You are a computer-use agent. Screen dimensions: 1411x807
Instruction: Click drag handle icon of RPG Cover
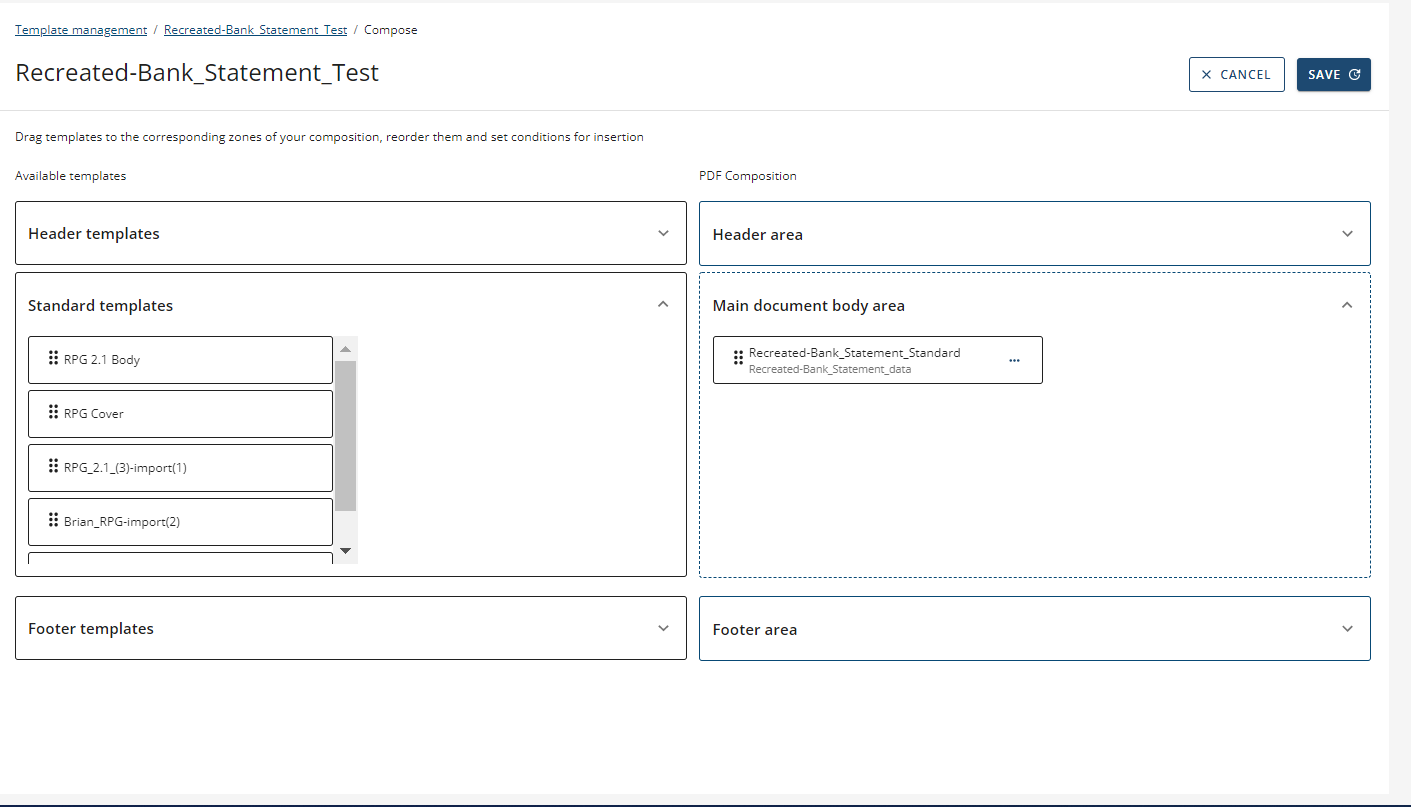53,412
